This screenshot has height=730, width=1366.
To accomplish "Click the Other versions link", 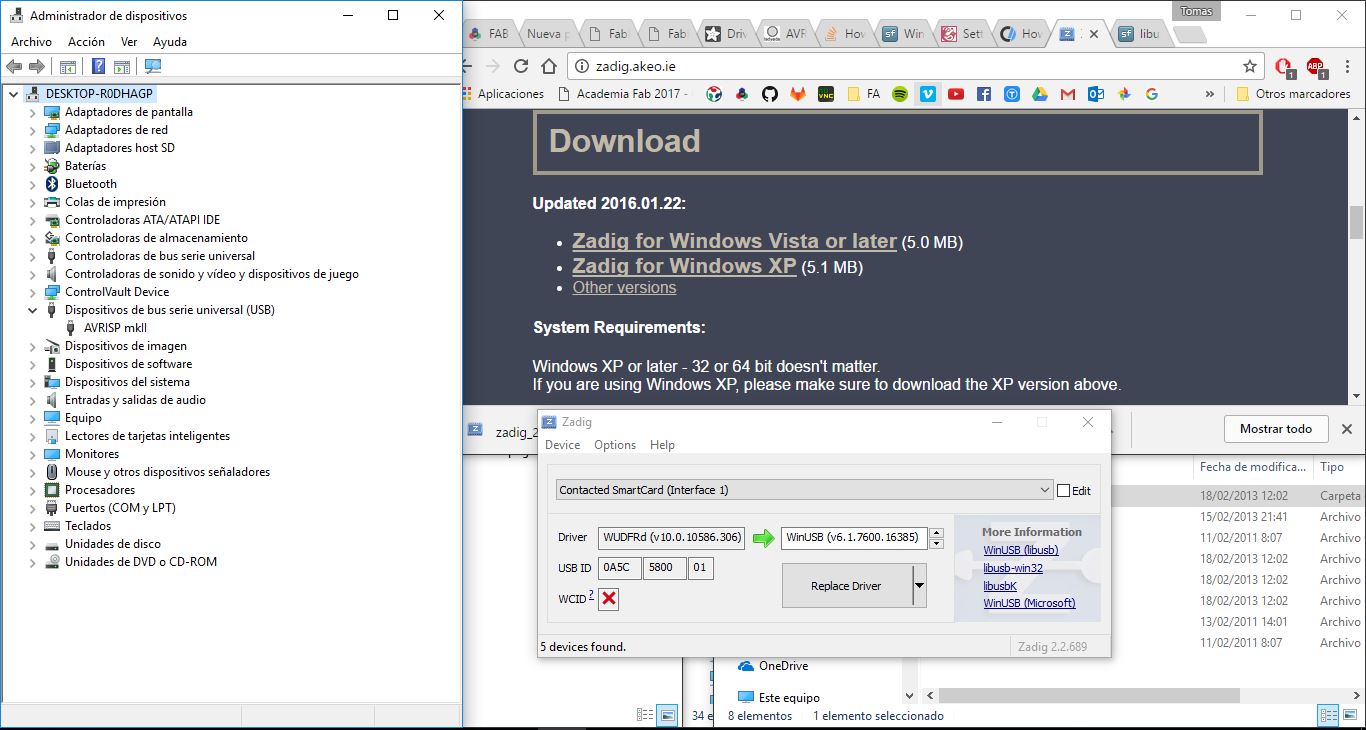I will (624, 288).
